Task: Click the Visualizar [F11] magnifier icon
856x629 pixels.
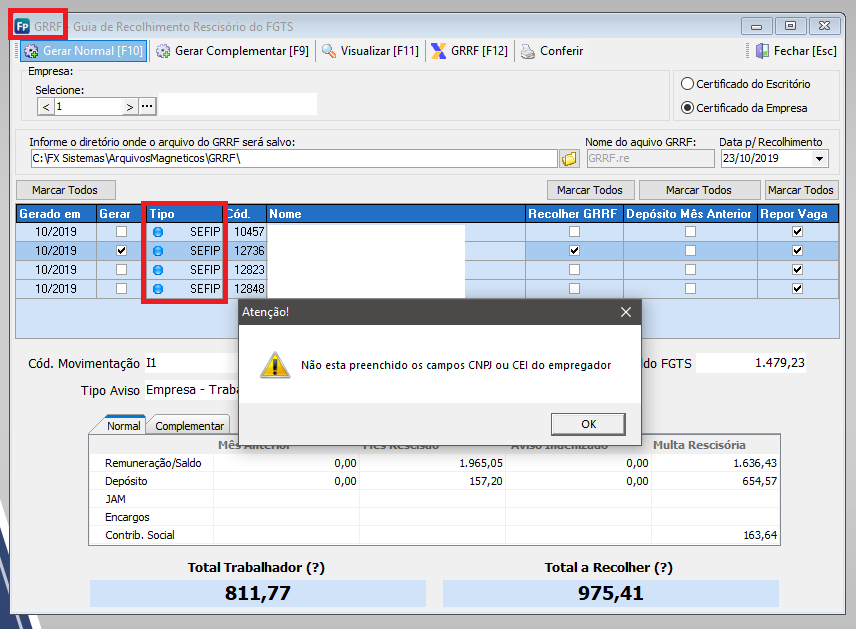Action: coord(329,51)
